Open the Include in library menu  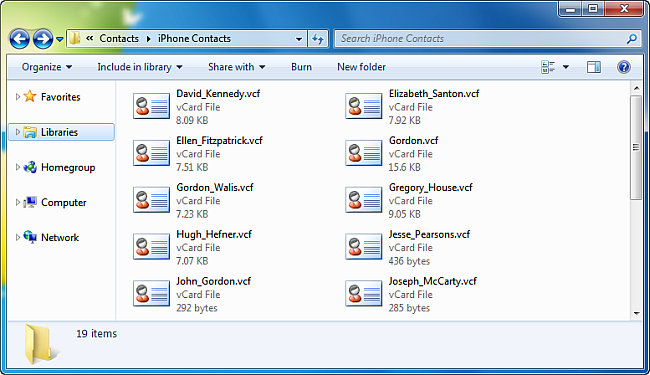[140, 67]
